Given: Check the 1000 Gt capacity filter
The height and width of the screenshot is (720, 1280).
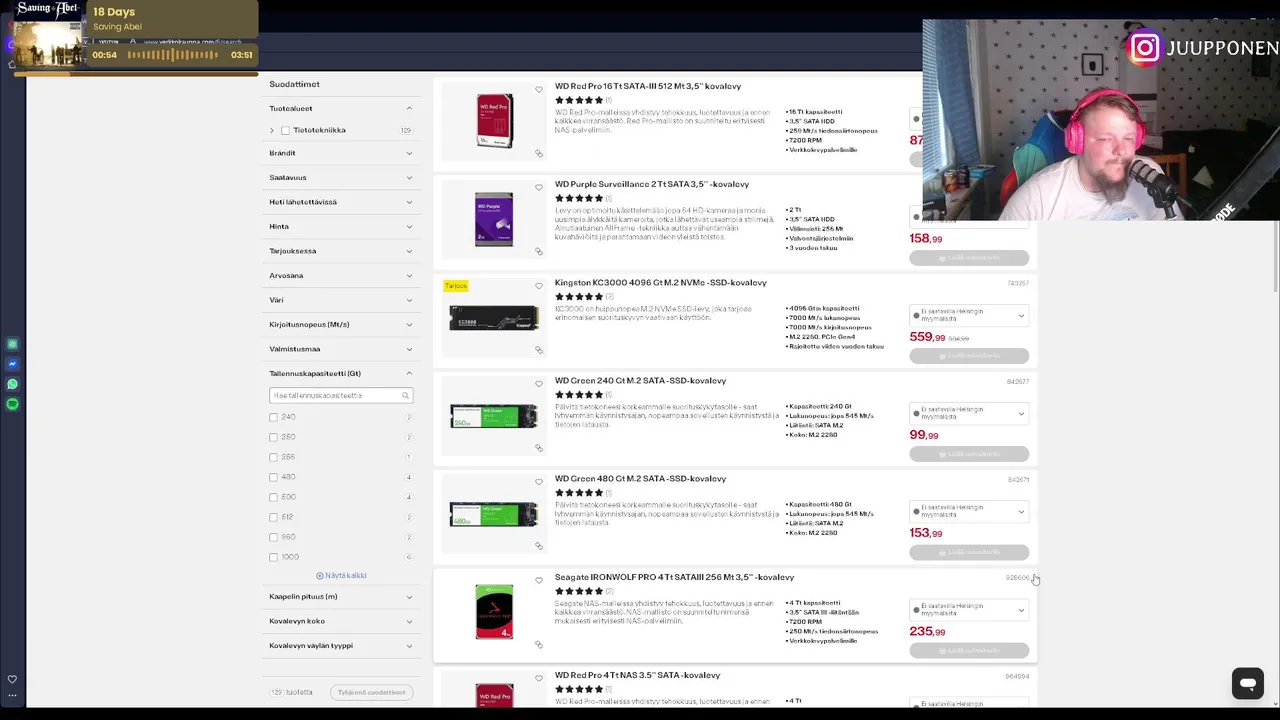Looking at the screenshot, I should (273, 557).
